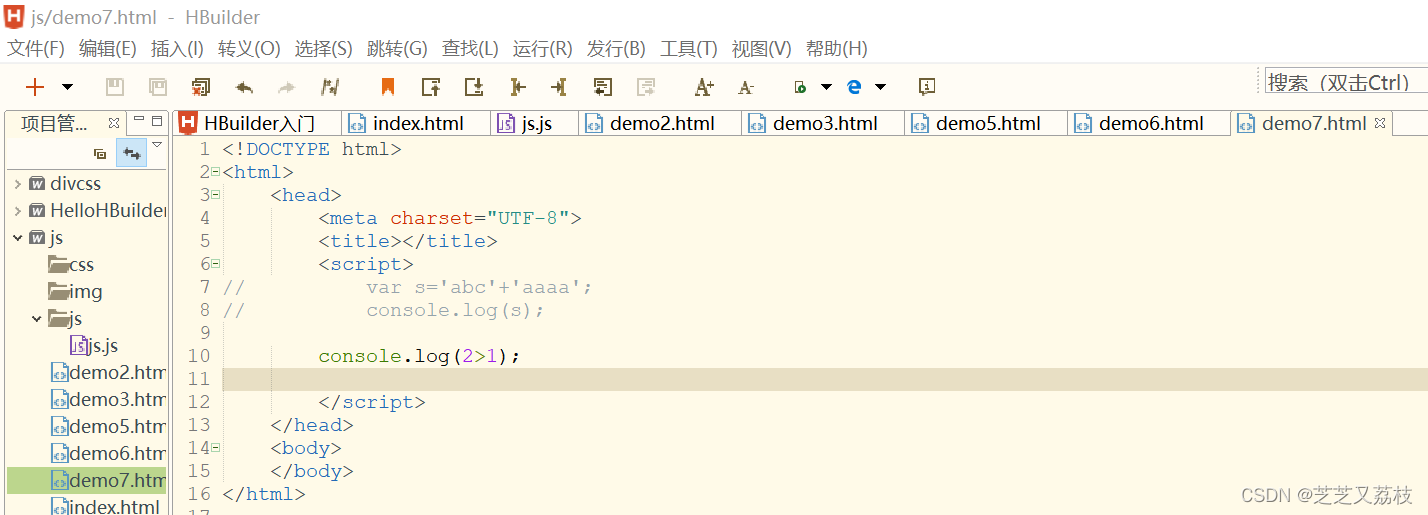Expand the HelloHBuilder project

(18, 211)
